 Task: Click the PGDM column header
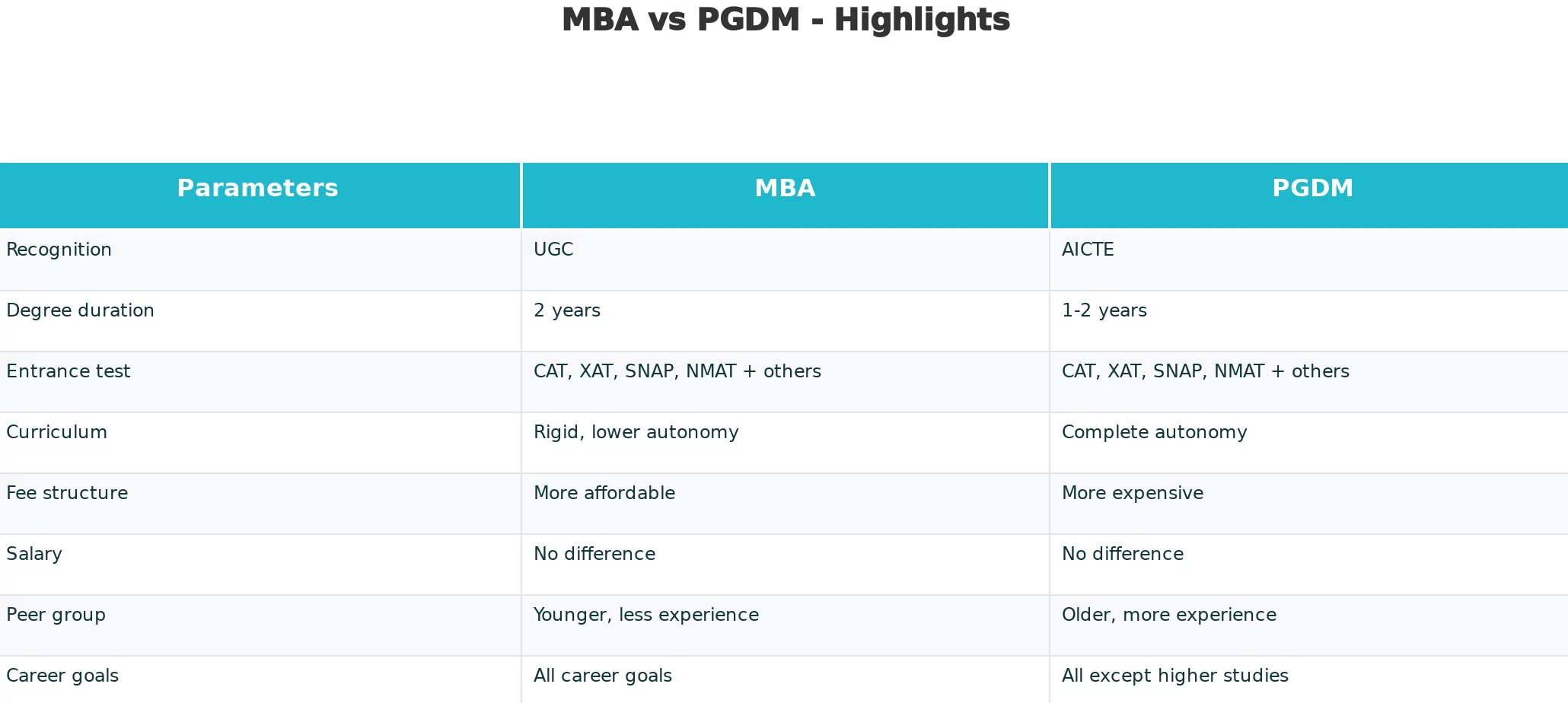[x=1312, y=189]
